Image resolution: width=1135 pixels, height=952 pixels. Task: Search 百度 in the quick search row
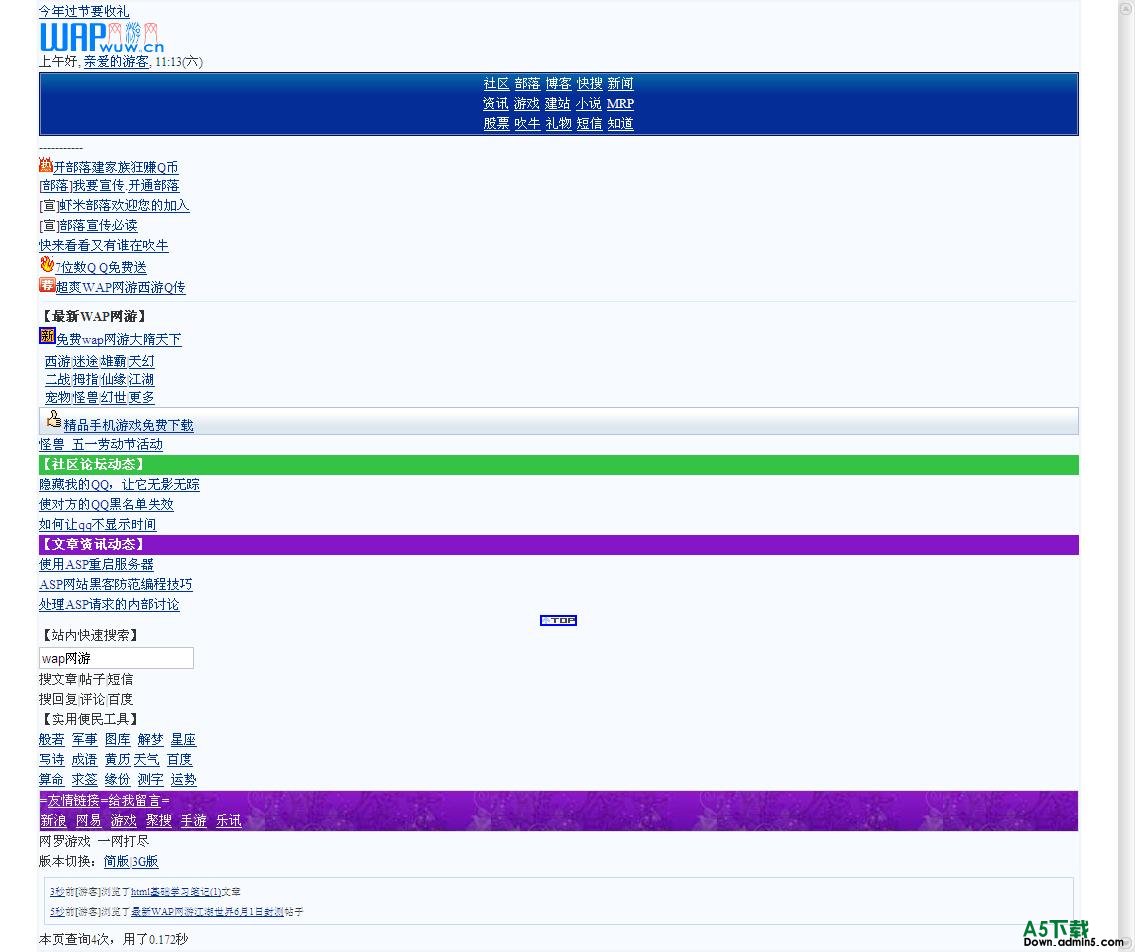point(121,699)
